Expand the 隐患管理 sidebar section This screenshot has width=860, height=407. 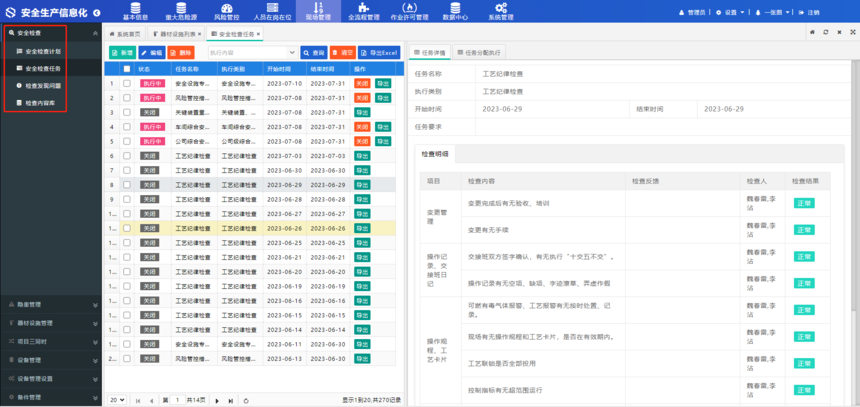[x=50, y=304]
